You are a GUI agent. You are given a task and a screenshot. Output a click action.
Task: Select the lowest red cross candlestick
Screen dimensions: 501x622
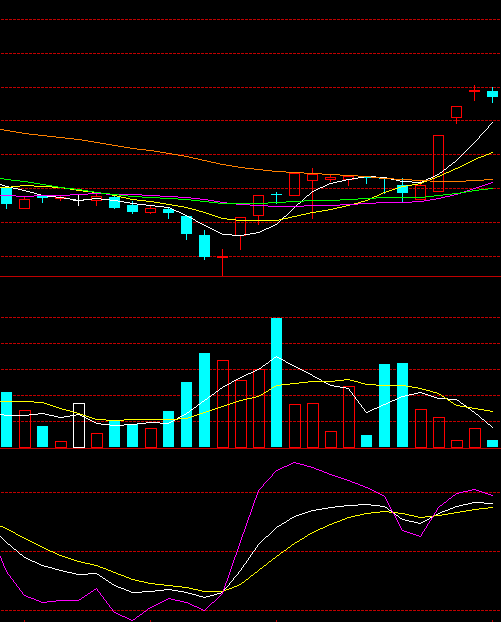[x=223, y=262]
